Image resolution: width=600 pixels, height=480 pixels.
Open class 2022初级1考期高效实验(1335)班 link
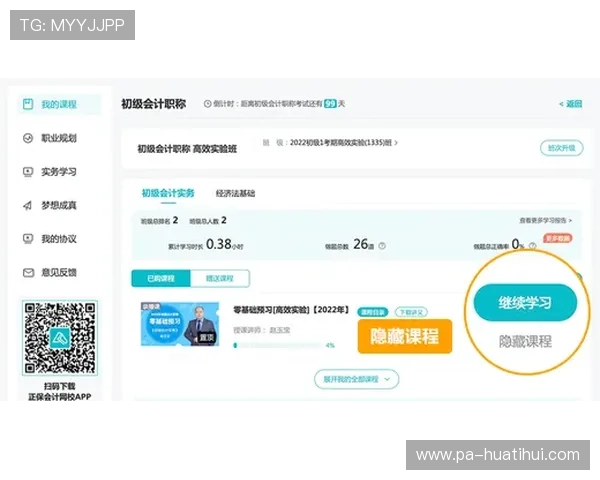(344, 142)
